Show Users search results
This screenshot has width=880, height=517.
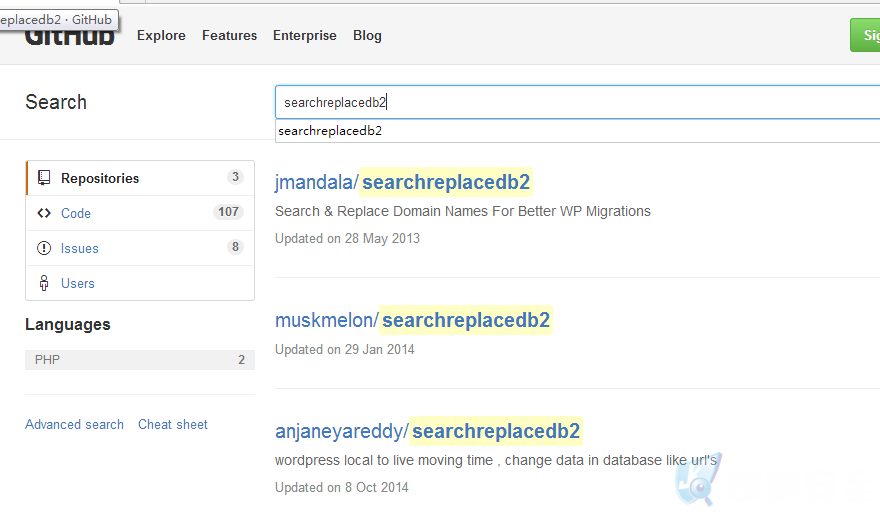140,283
